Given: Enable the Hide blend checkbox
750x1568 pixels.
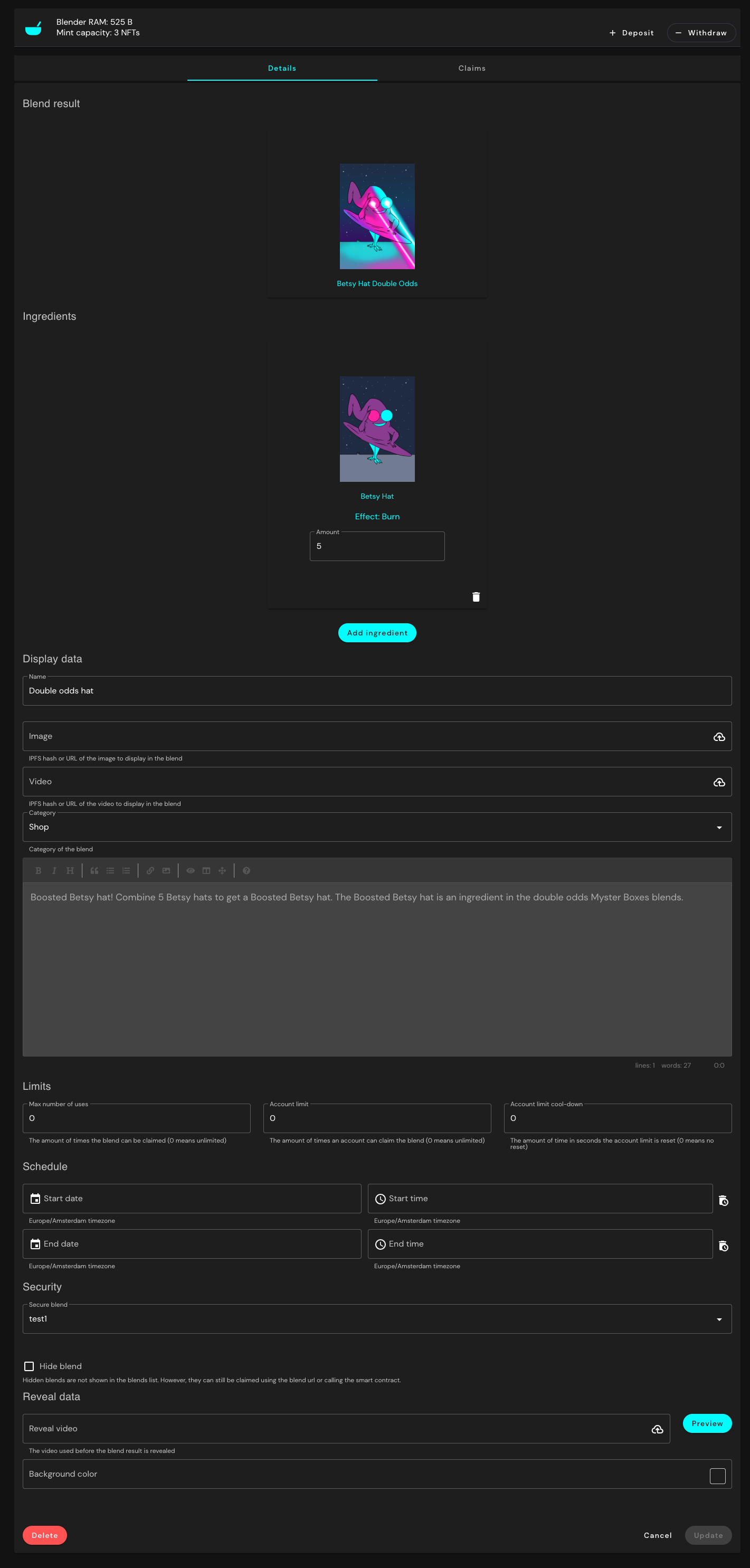Looking at the screenshot, I should pos(29,1366).
